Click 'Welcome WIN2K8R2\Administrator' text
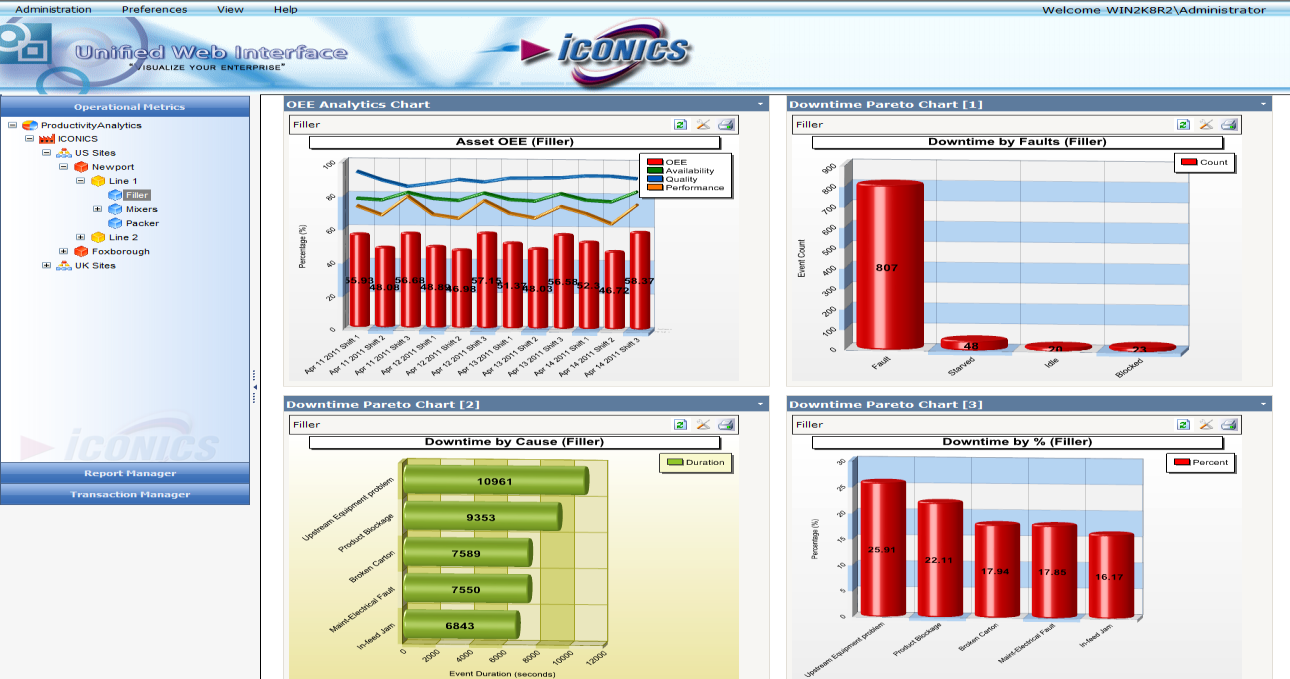Screen dimensions: 1290x679 coord(1153,9)
